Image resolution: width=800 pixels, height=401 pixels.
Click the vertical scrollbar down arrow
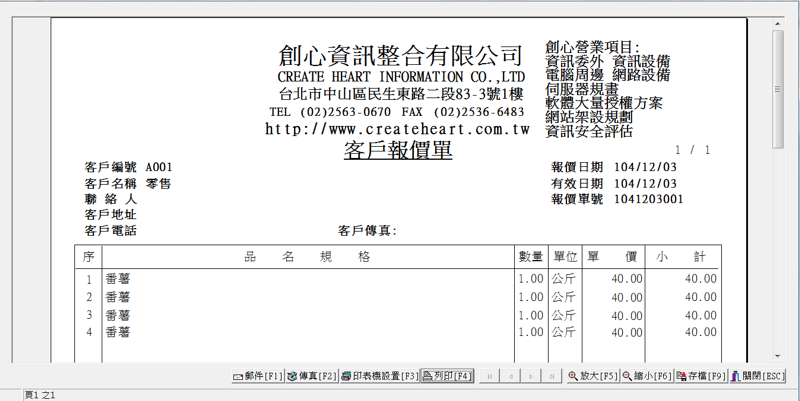pos(778,356)
